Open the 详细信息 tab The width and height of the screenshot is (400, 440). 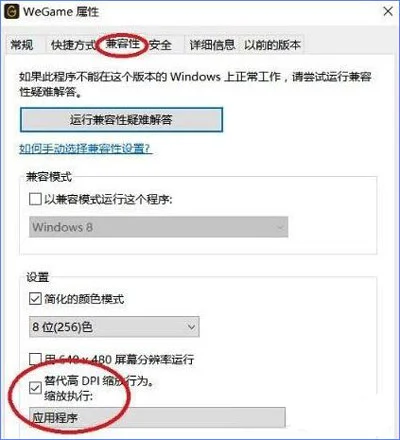tap(212, 45)
